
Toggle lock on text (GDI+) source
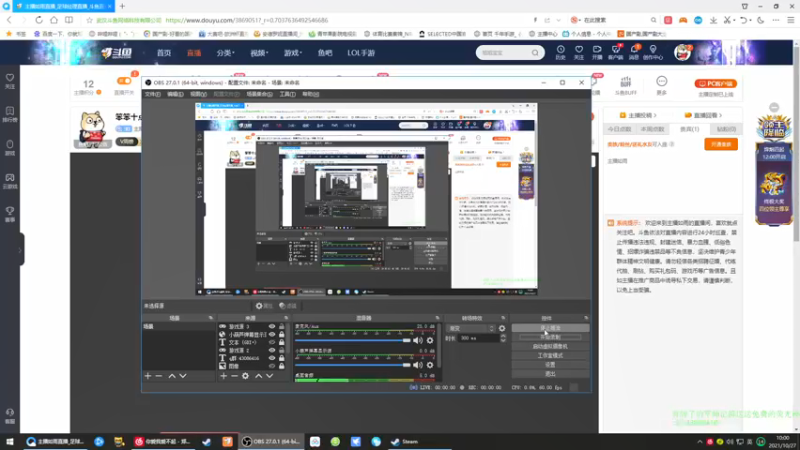(282, 342)
